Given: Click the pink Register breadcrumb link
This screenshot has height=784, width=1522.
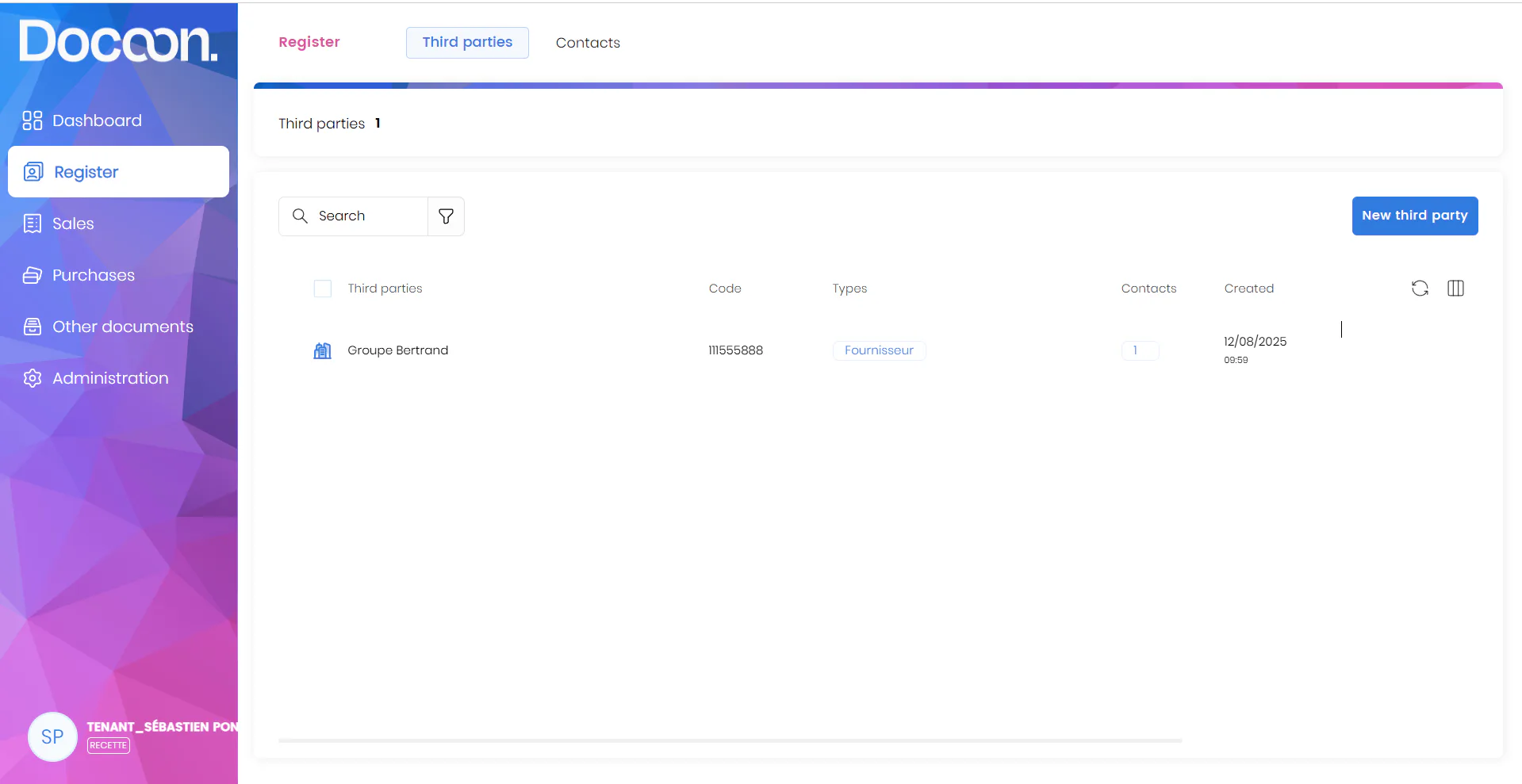Looking at the screenshot, I should [309, 42].
